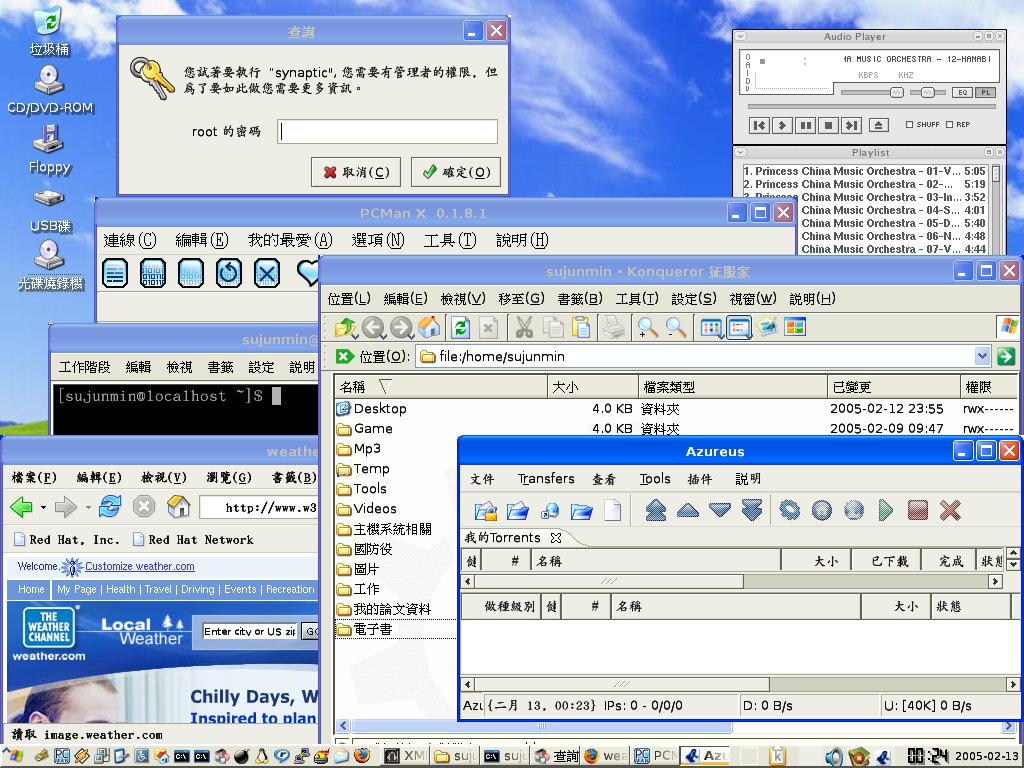Click Konqueror's forward arrow icon

tap(402, 327)
